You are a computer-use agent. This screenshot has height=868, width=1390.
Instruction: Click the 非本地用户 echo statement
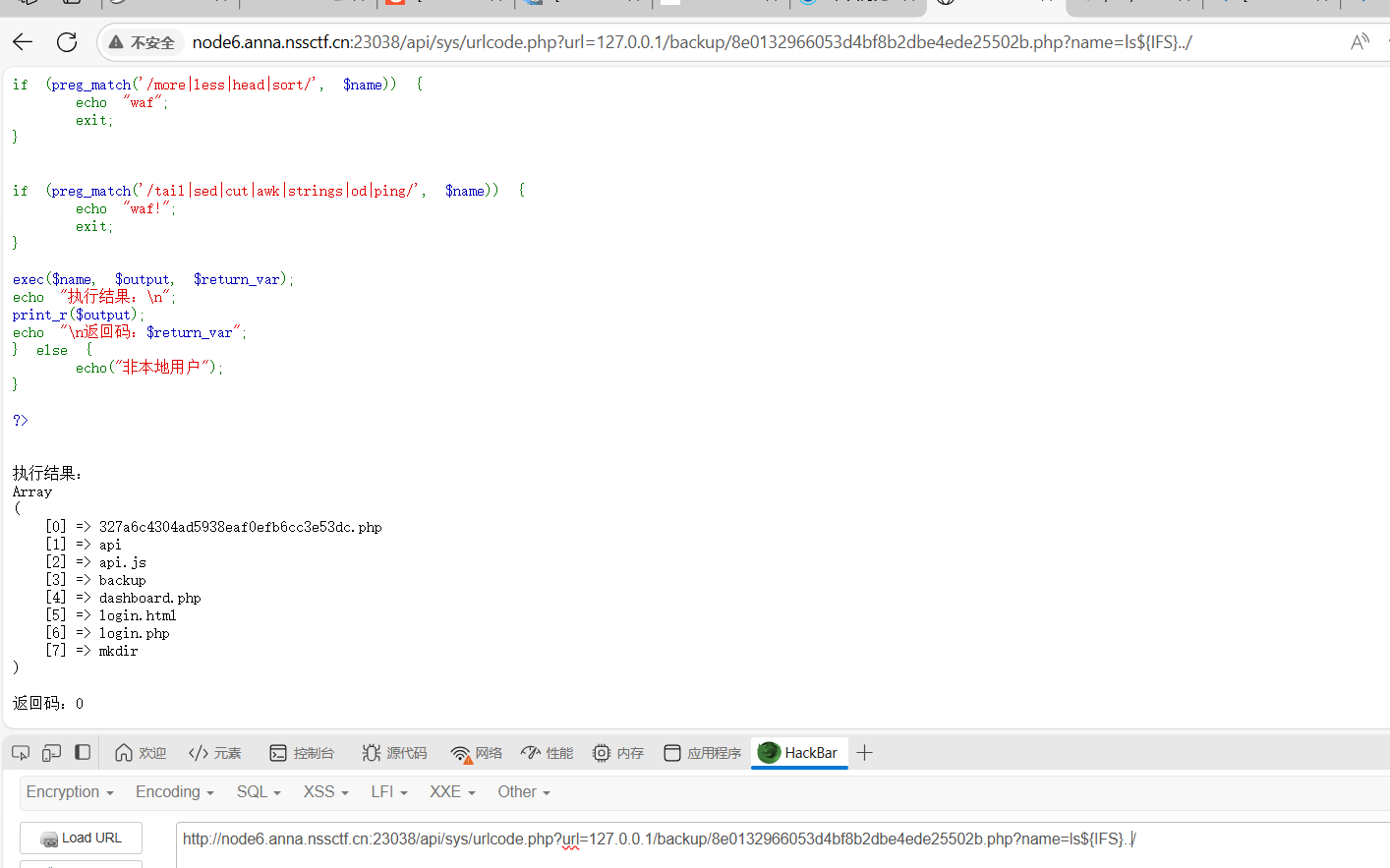[149, 368]
